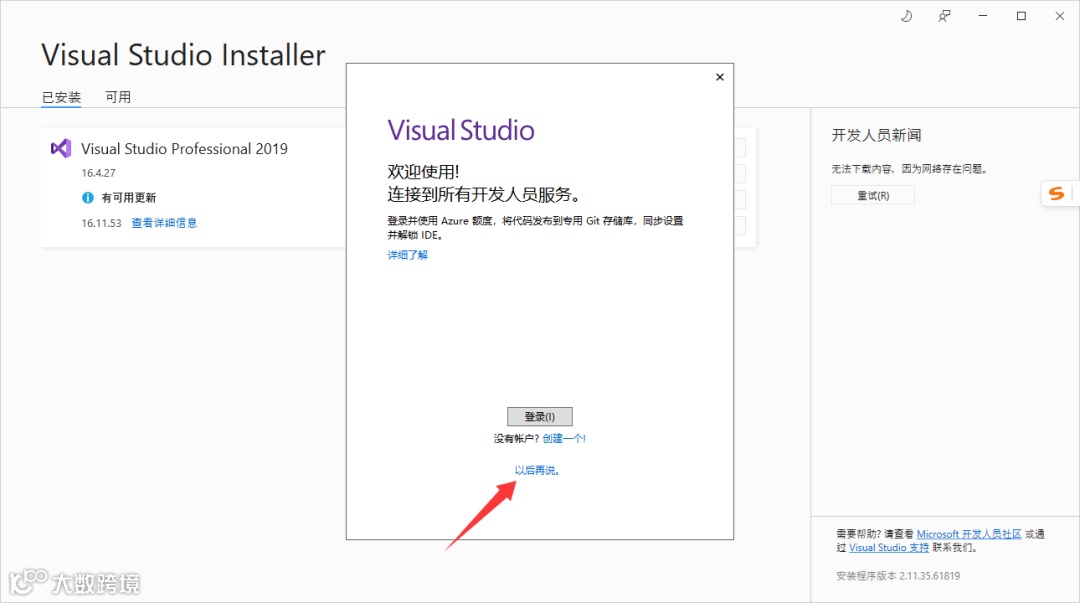Open the feedback icon in title bar
1080x603 pixels.
[944, 16]
